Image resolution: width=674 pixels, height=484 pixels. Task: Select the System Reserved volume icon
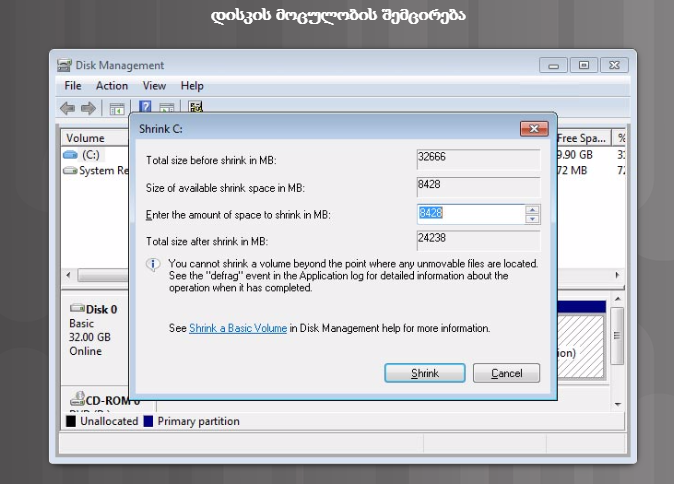70,171
